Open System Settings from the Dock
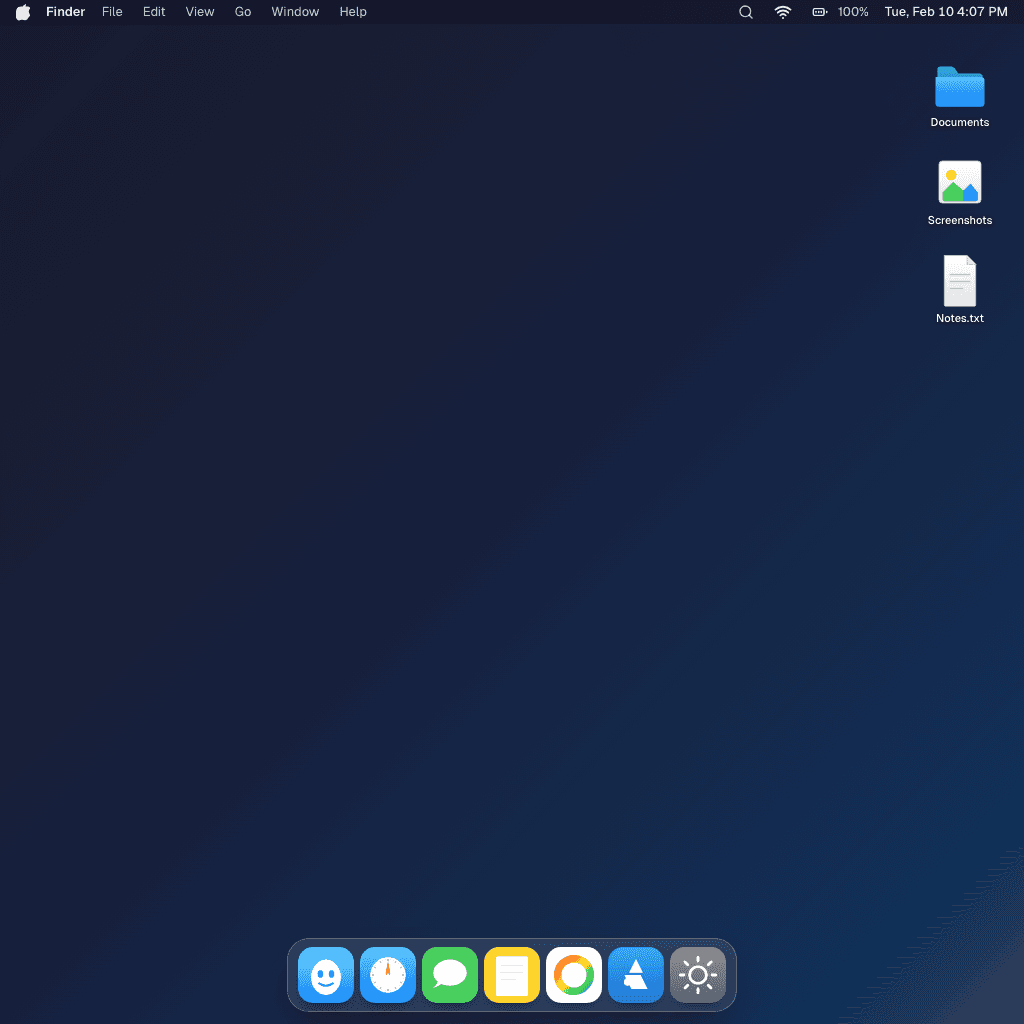 (x=697, y=975)
